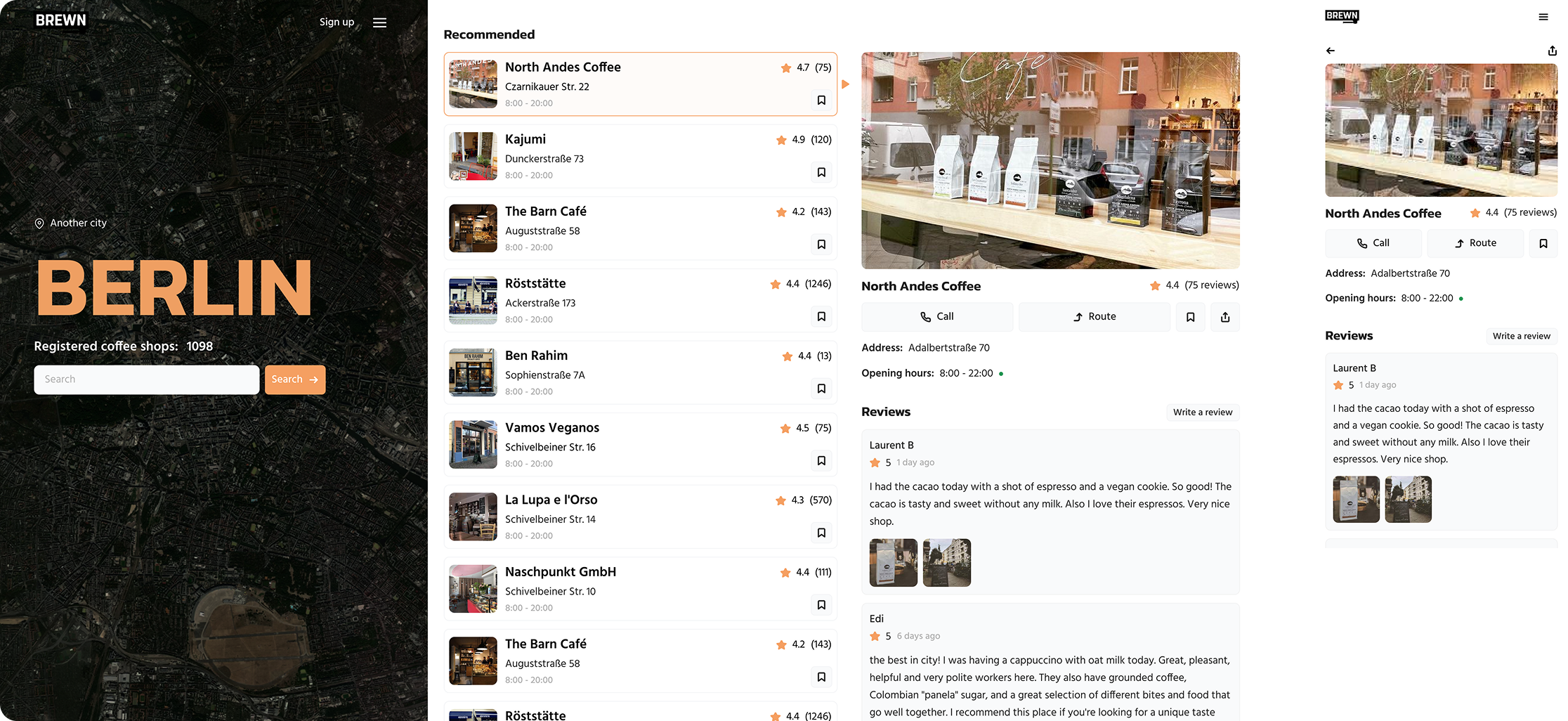This screenshot has width=1568, height=721.
Task: Click the Sophienstraße 7A address
Action: (x=545, y=375)
